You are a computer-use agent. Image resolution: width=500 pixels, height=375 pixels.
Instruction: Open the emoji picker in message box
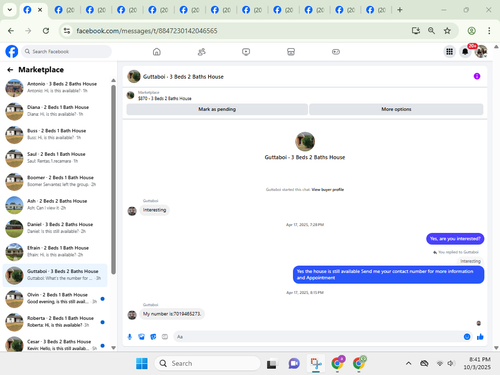tap(467, 337)
